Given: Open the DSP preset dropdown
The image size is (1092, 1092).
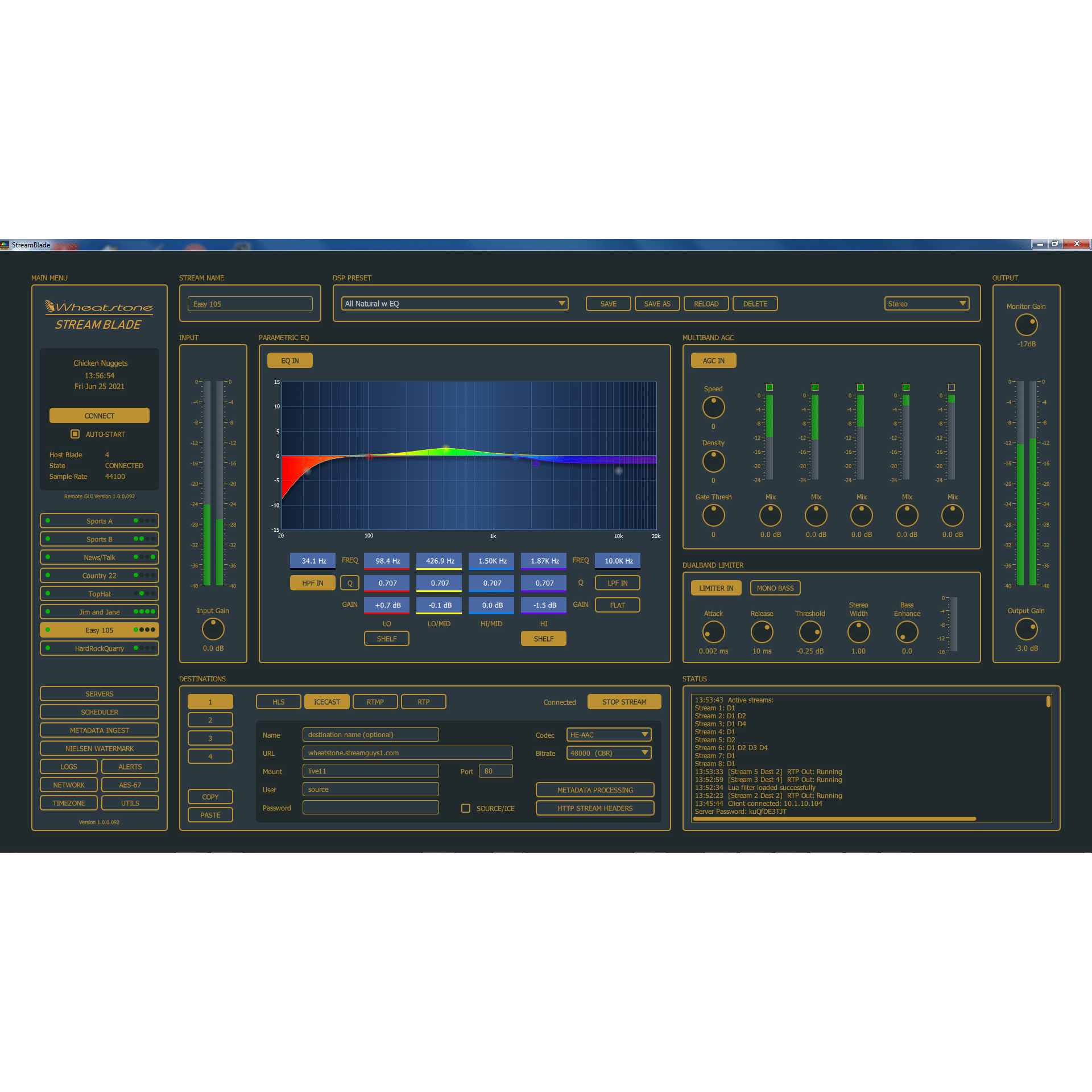Looking at the screenshot, I should tap(454, 304).
